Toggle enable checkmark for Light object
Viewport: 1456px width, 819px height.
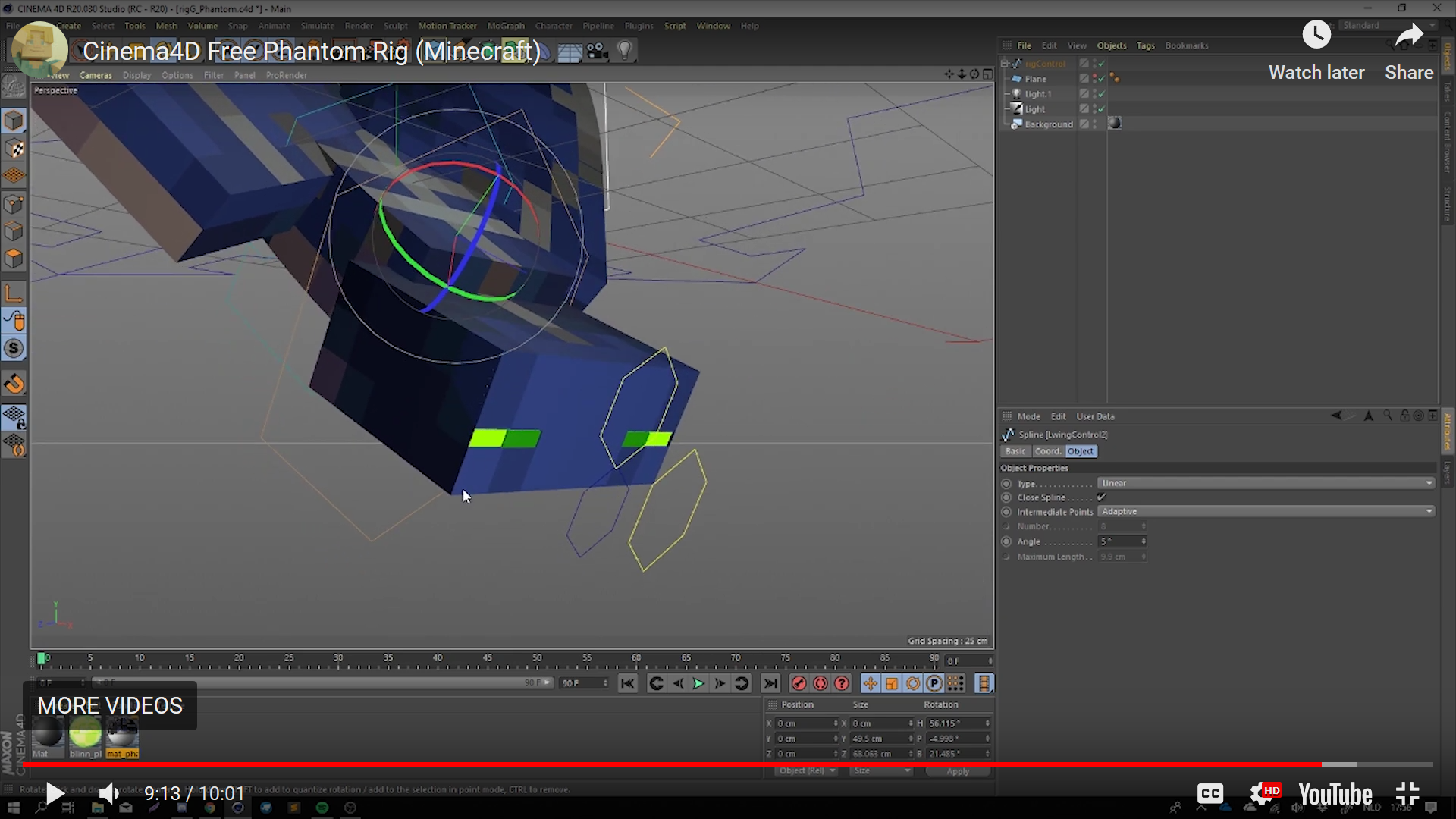pyautogui.click(x=1101, y=109)
